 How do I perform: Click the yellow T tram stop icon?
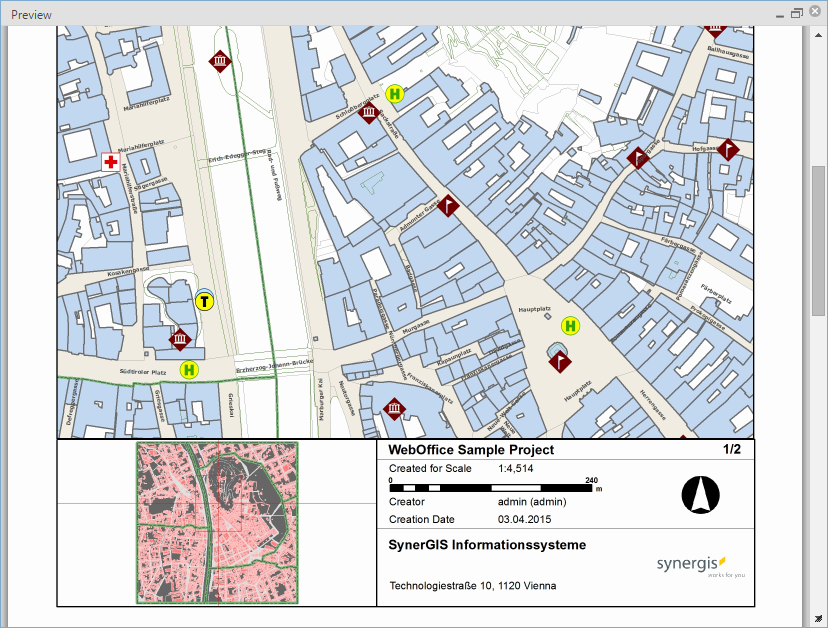204,301
